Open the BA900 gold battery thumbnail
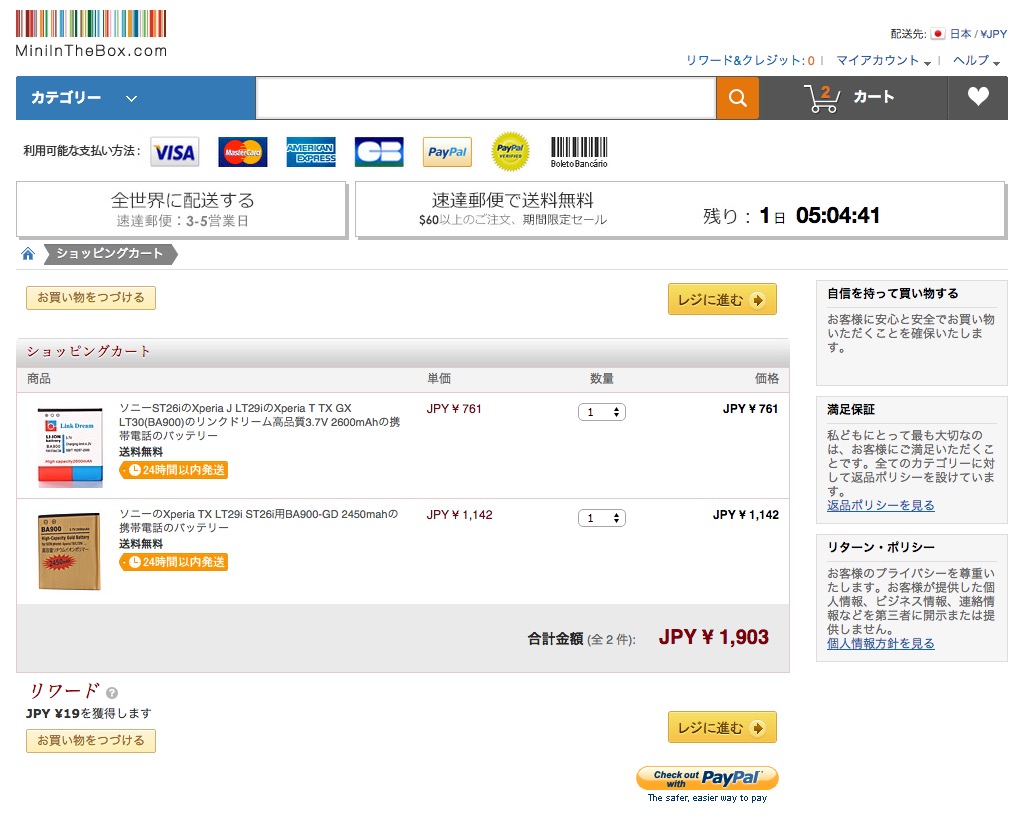 (x=69, y=551)
